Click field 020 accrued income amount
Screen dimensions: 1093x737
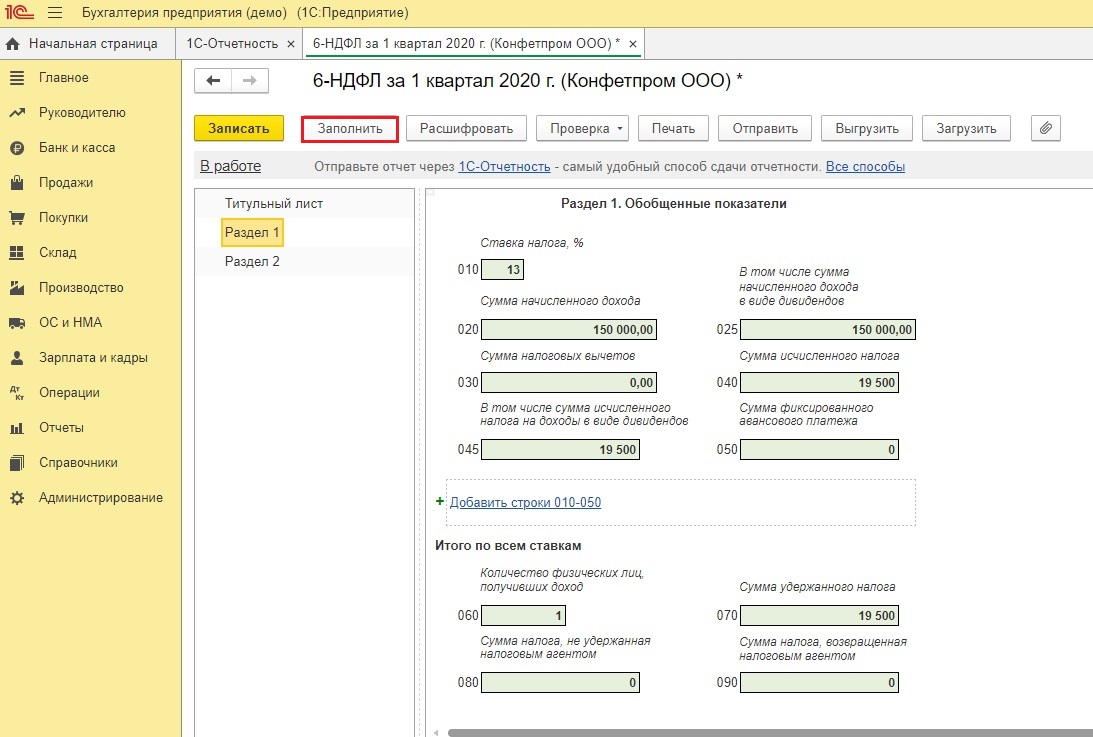point(569,330)
